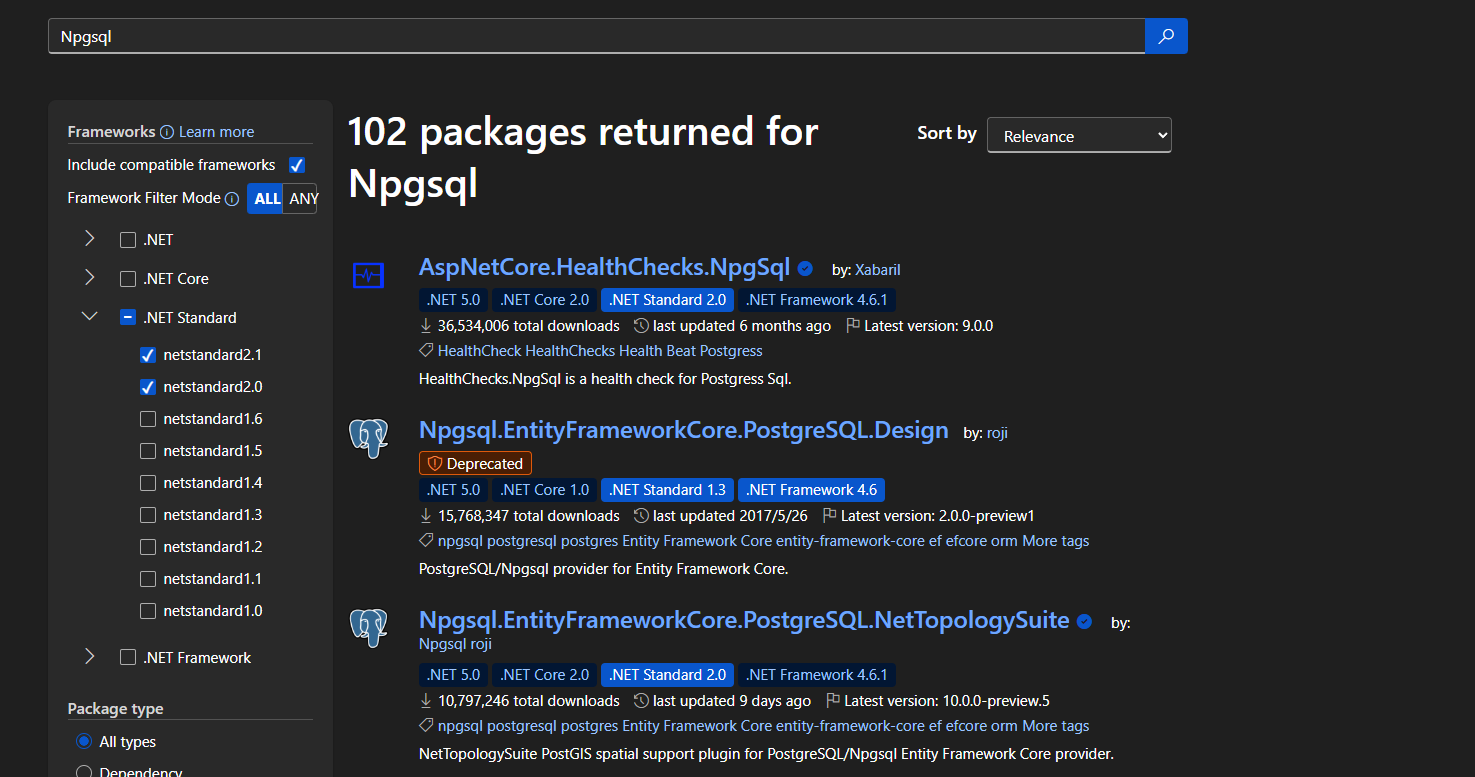The image size is (1475, 777).
Task: Click the AspNetCore.HealthChecks.NpgSql heartbeat package icon
Action: [x=369, y=273]
